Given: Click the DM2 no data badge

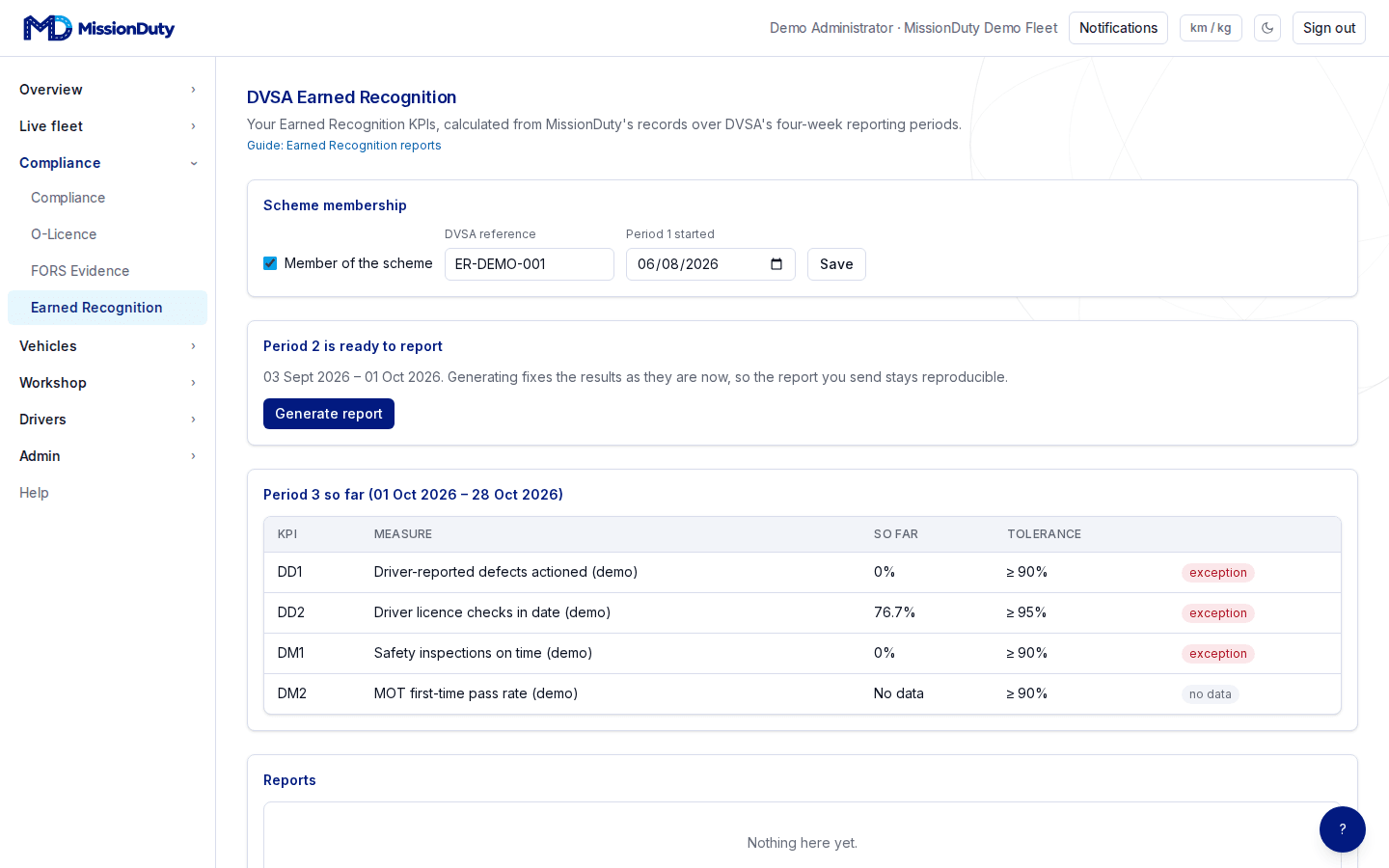Looking at the screenshot, I should [1211, 694].
